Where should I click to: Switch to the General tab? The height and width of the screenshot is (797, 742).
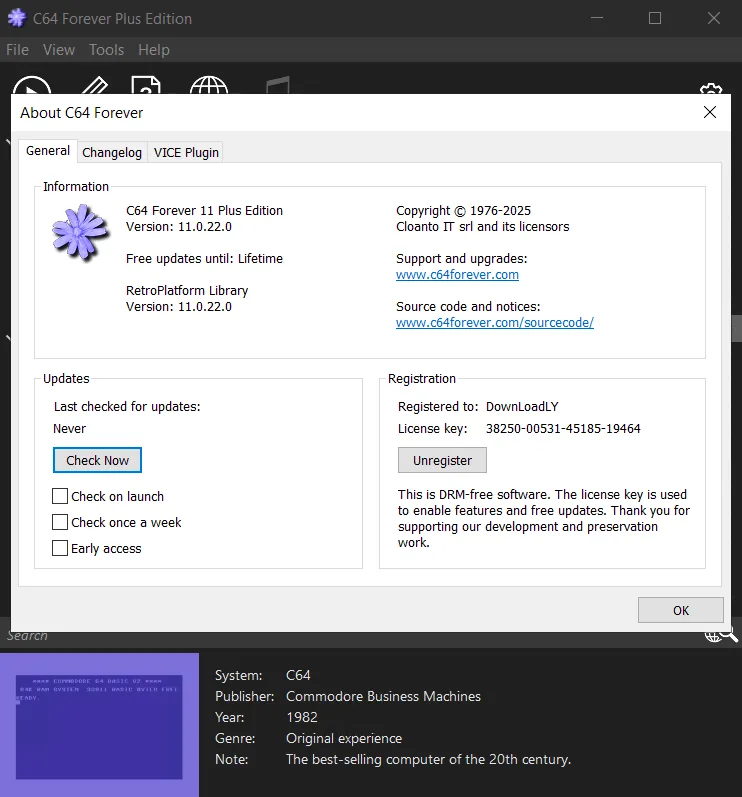(x=48, y=151)
